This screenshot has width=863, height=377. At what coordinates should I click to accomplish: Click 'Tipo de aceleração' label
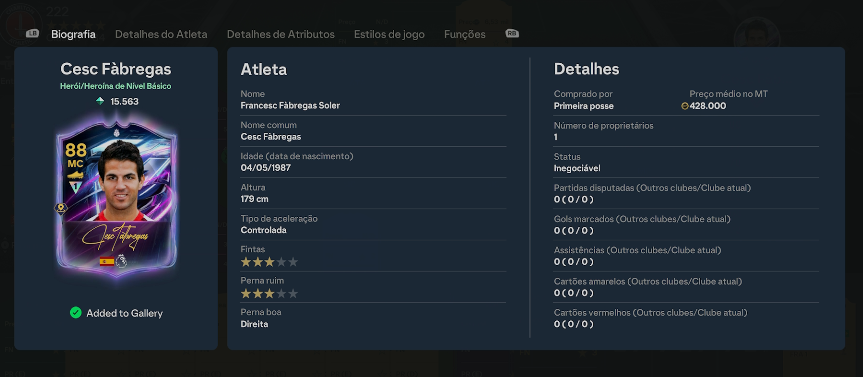pos(279,218)
